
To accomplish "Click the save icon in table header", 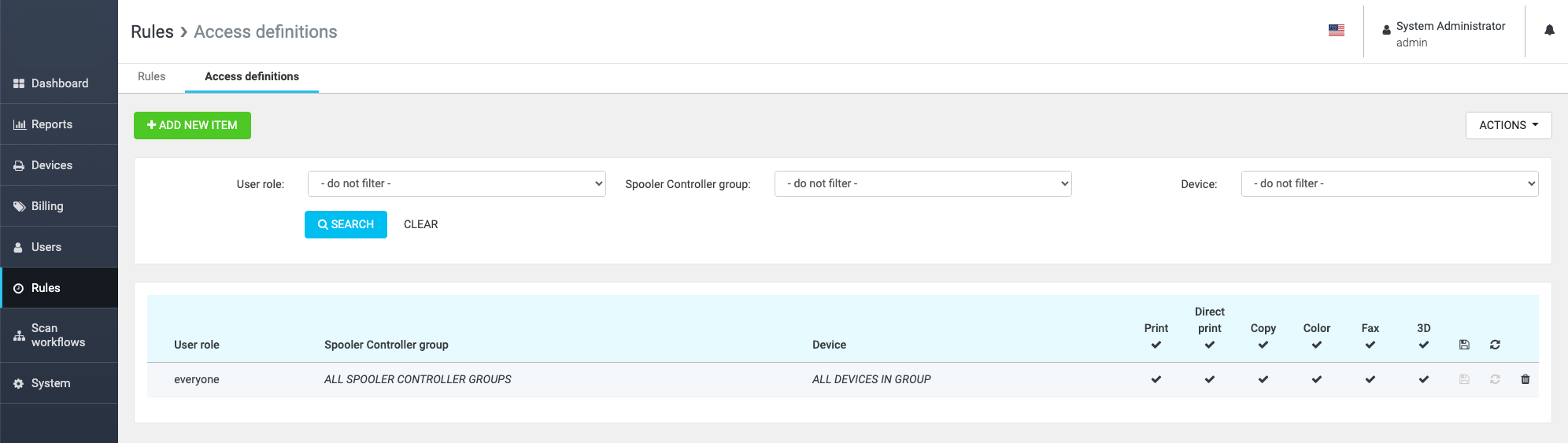I will coord(1464,345).
